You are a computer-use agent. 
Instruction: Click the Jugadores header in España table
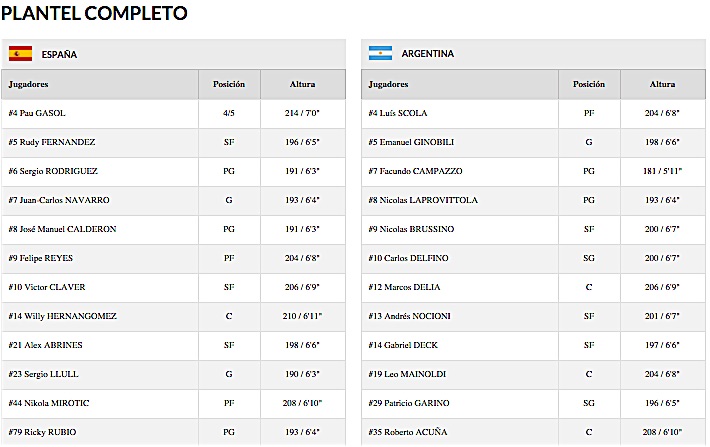pyautogui.click(x=29, y=85)
